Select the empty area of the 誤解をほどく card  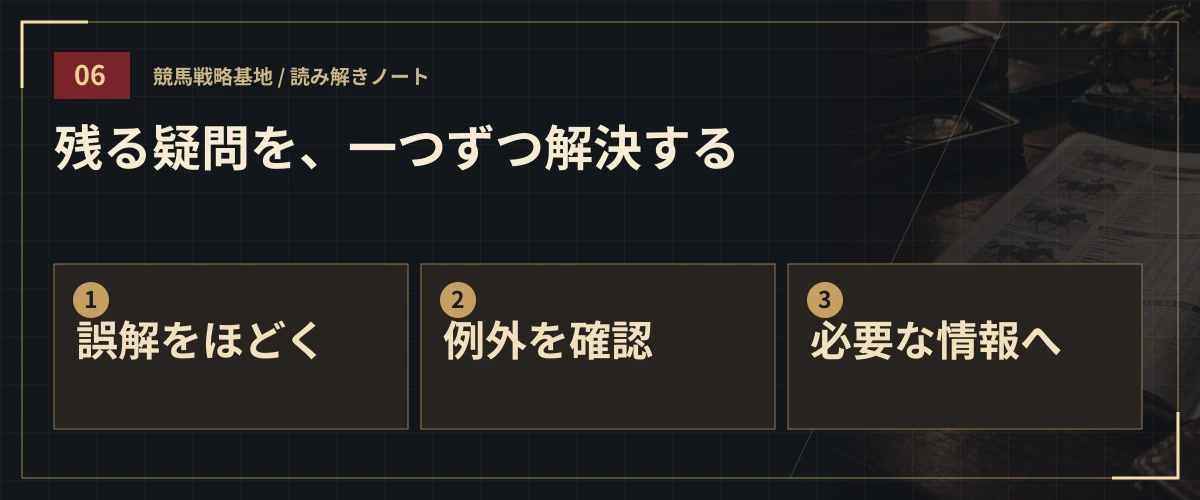(230, 397)
